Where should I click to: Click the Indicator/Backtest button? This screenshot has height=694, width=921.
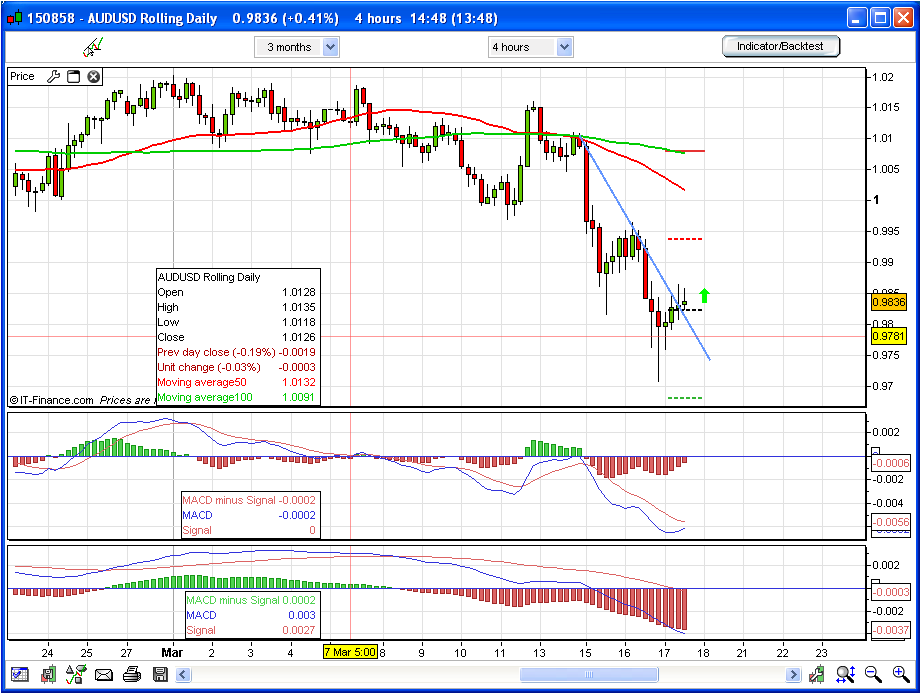[x=781, y=46]
